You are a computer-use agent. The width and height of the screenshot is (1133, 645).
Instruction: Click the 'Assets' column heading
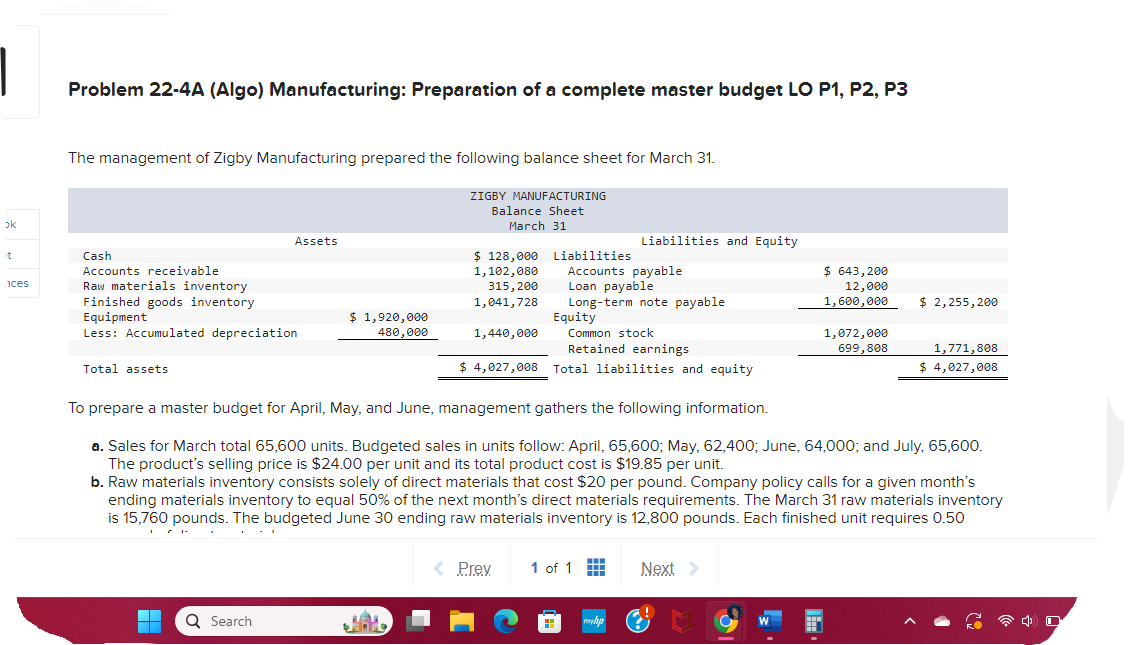316,241
